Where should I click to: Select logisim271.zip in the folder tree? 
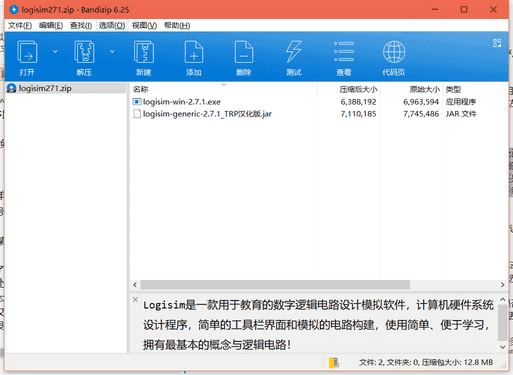[x=45, y=88]
